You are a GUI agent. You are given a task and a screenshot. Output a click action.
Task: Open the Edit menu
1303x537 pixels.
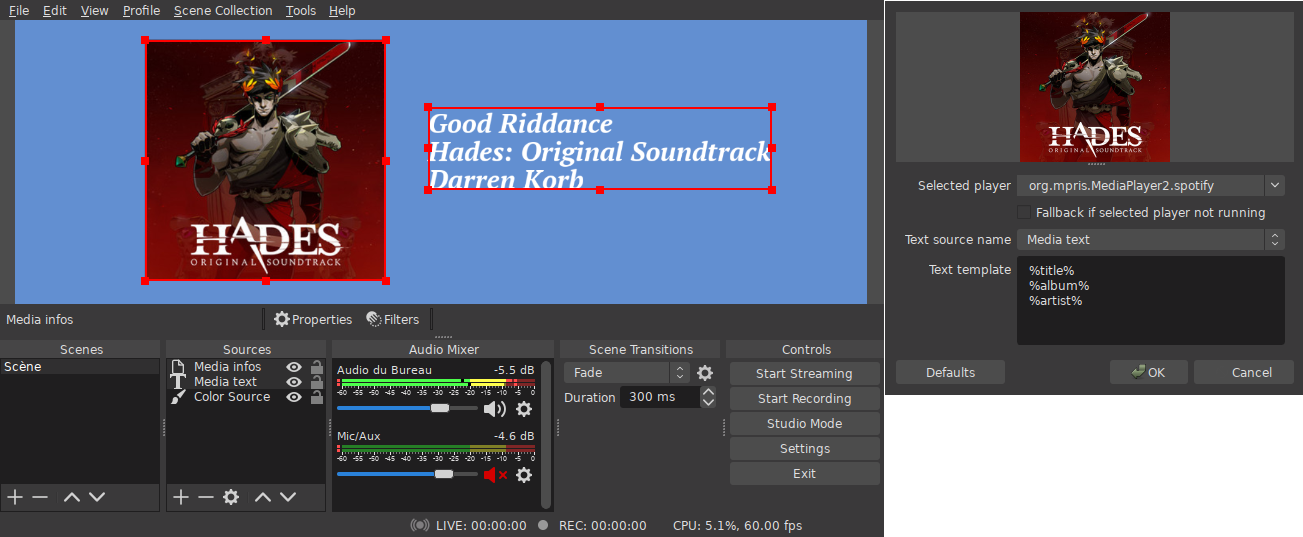(x=55, y=10)
